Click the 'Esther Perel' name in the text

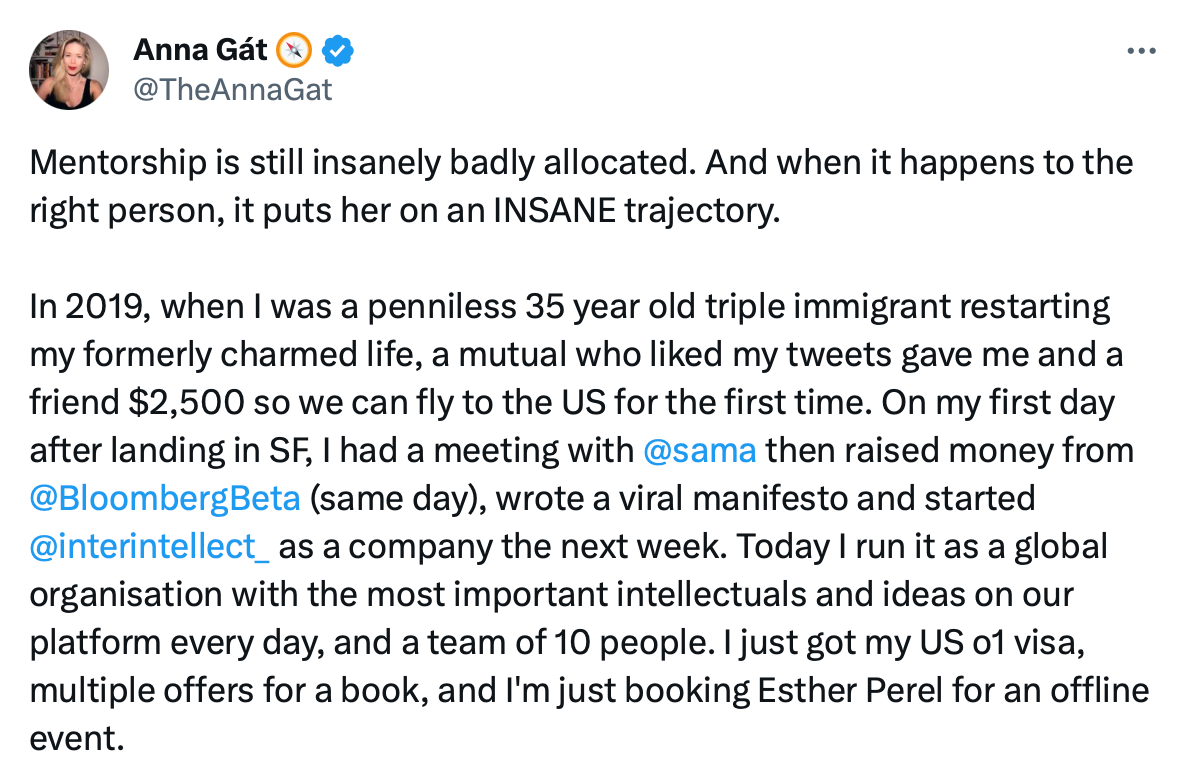tap(850, 690)
